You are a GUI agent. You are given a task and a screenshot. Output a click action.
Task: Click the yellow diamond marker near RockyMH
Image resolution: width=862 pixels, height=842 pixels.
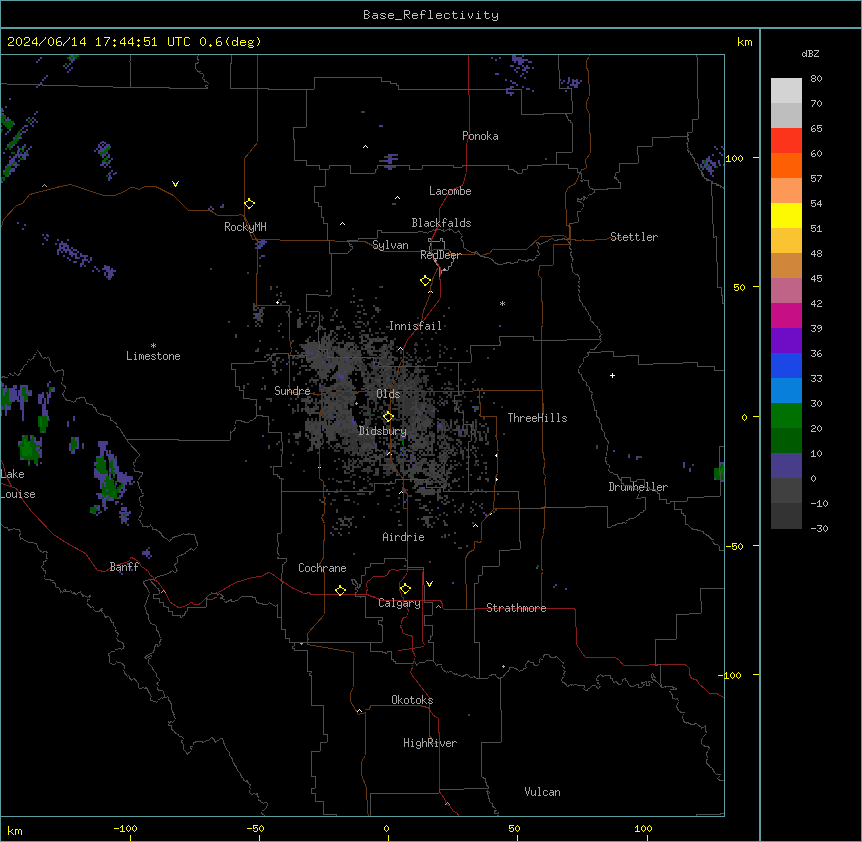[250, 204]
